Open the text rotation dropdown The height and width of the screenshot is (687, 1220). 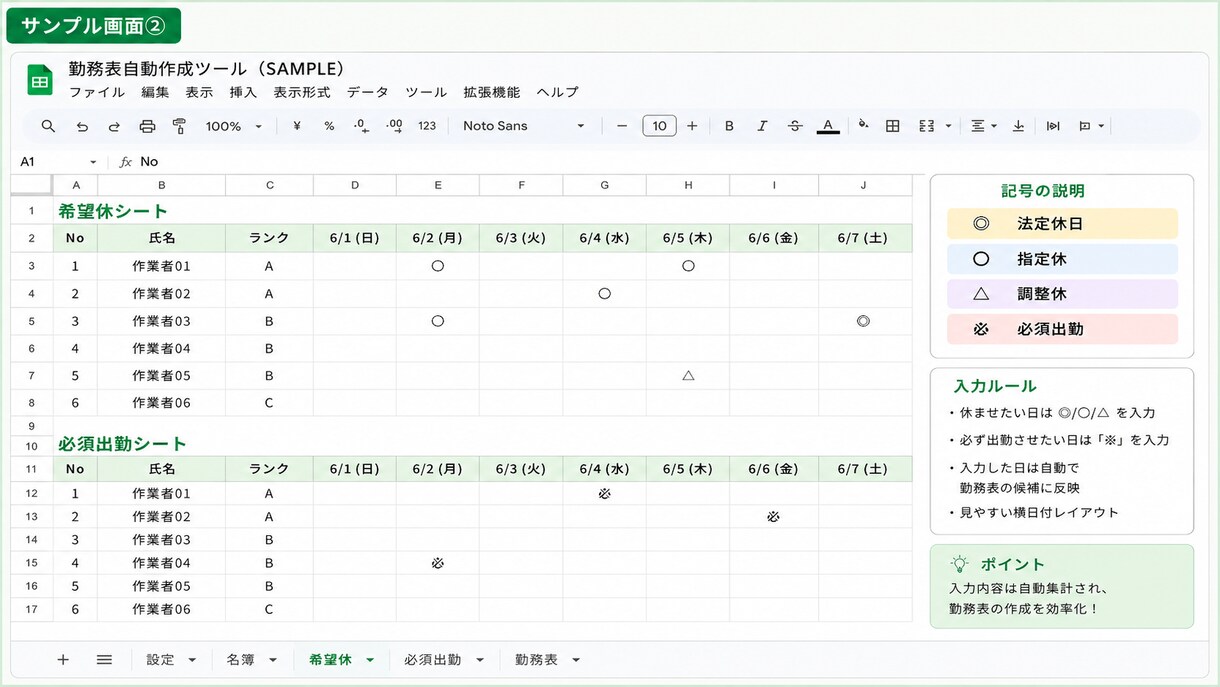1091,126
